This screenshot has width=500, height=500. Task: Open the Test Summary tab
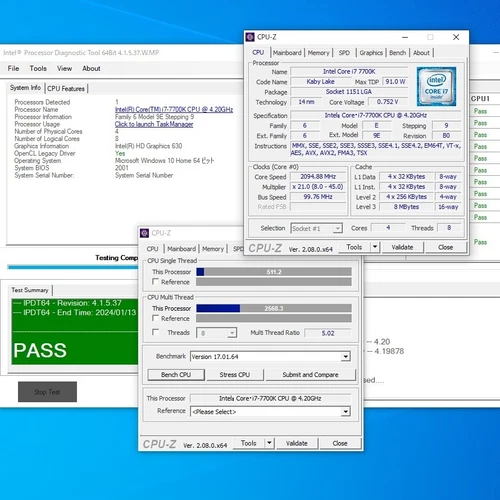30,290
